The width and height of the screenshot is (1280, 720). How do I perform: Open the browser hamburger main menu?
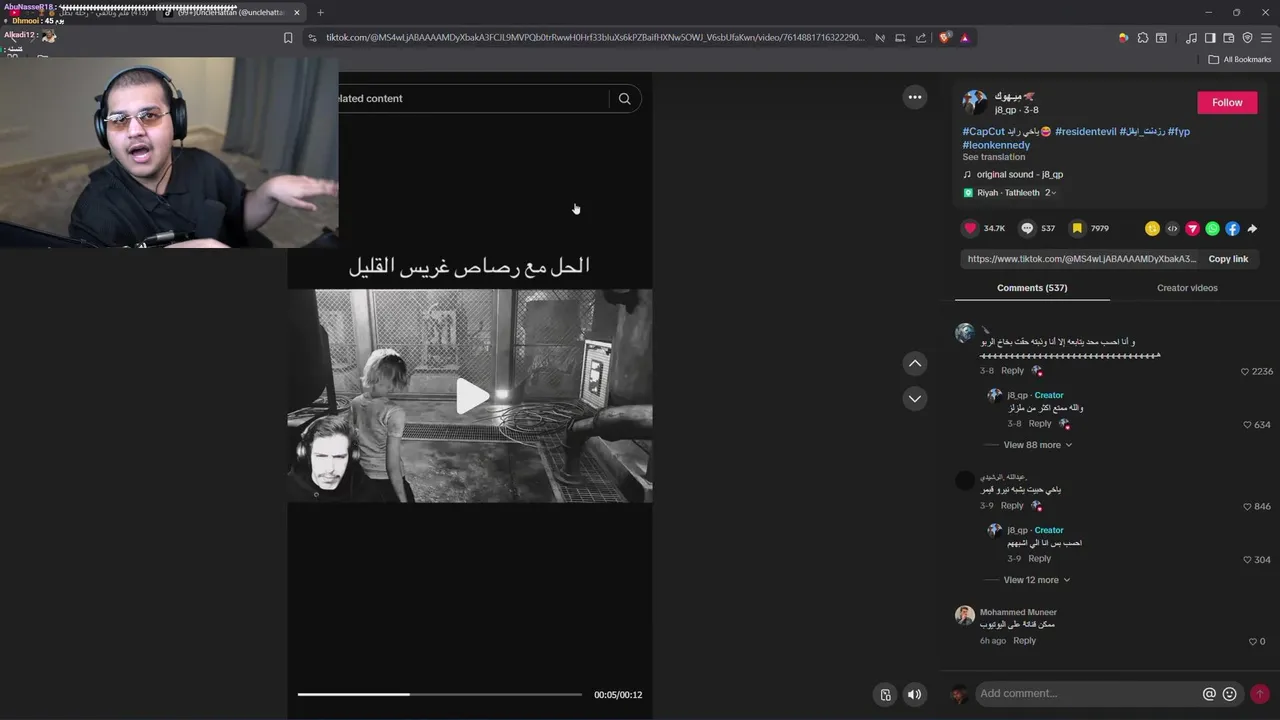point(1266,38)
